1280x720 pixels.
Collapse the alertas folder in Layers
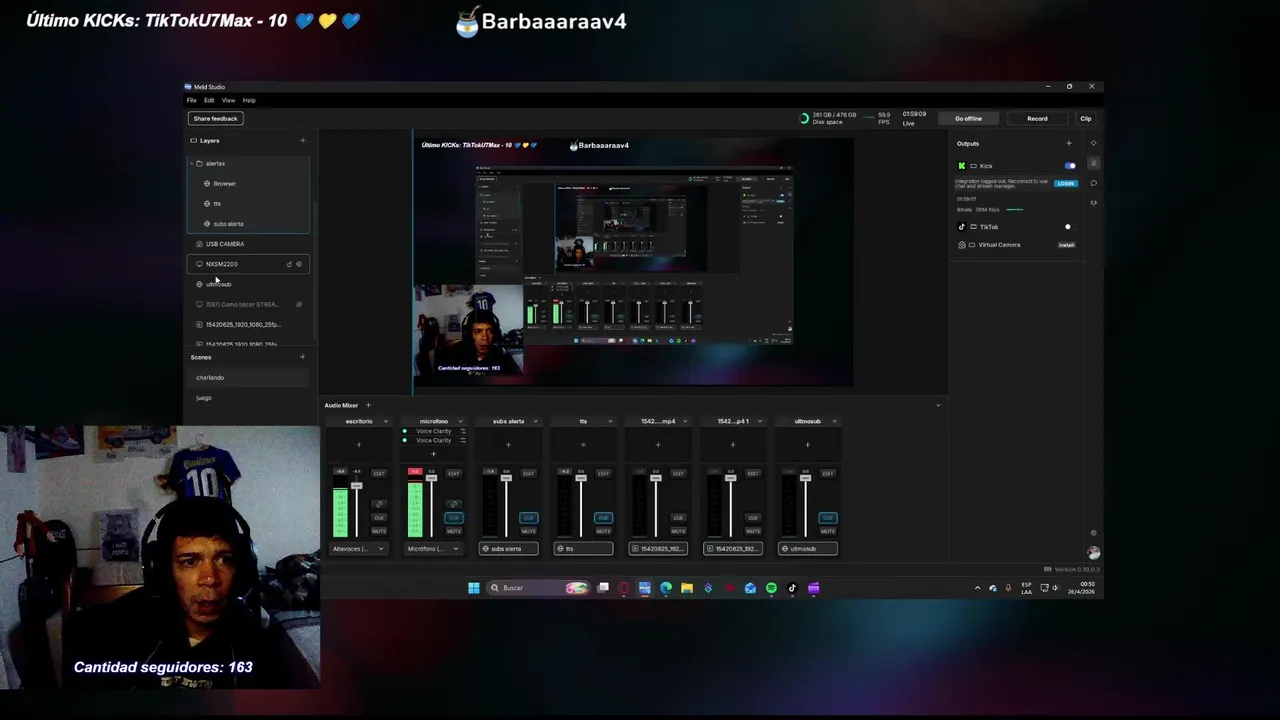pos(191,163)
